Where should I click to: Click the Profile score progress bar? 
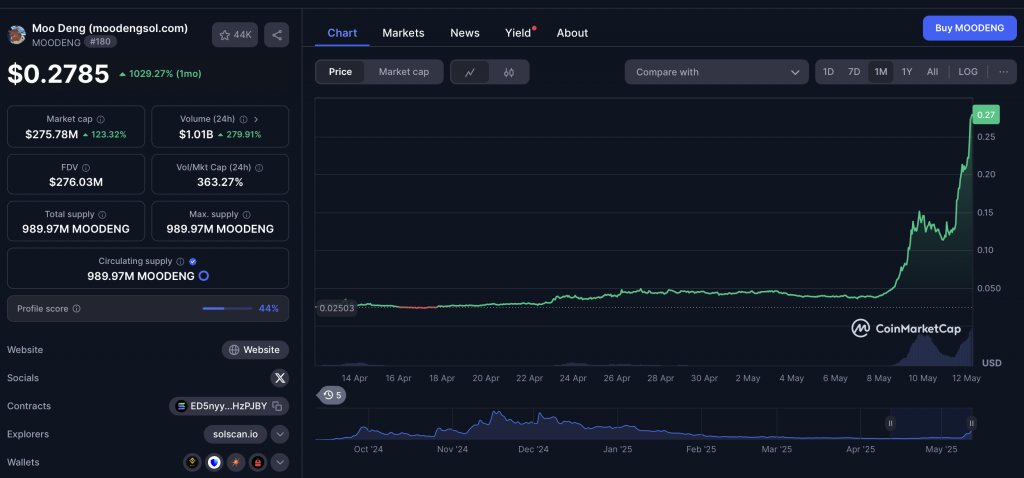pos(227,308)
